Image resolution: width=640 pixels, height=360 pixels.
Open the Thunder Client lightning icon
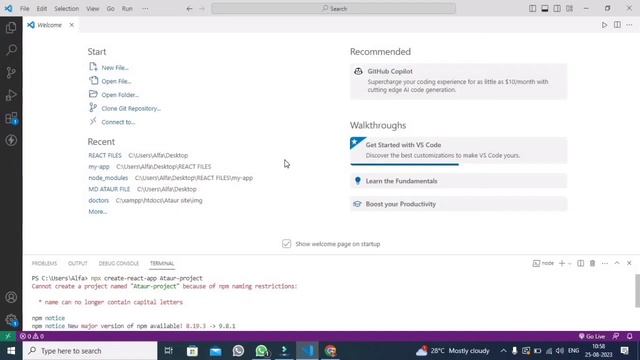click(x=11, y=140)
